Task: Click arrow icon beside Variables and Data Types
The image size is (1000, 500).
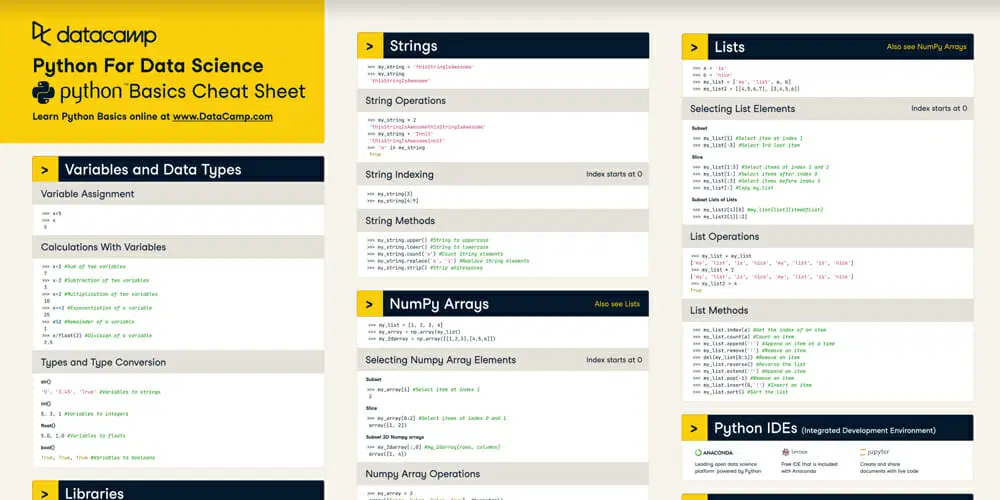Action: click(45, 170)
